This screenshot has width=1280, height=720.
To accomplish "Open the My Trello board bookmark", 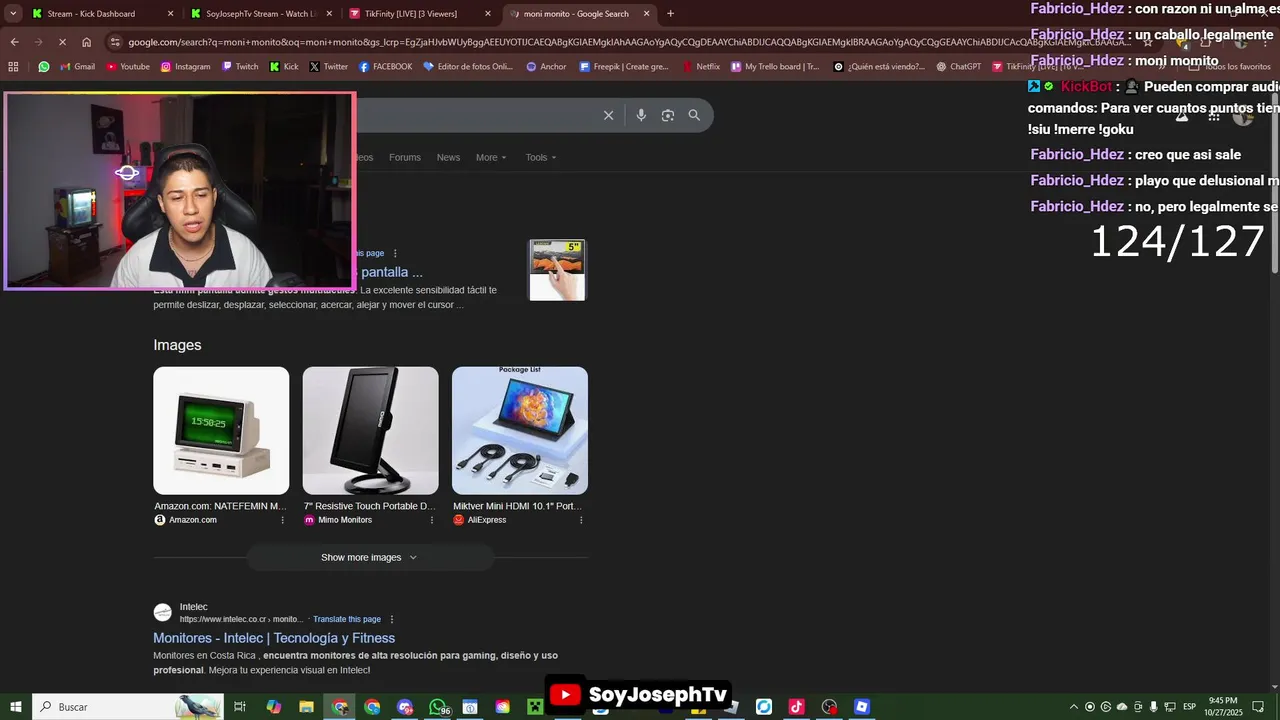I will (775, 67).
